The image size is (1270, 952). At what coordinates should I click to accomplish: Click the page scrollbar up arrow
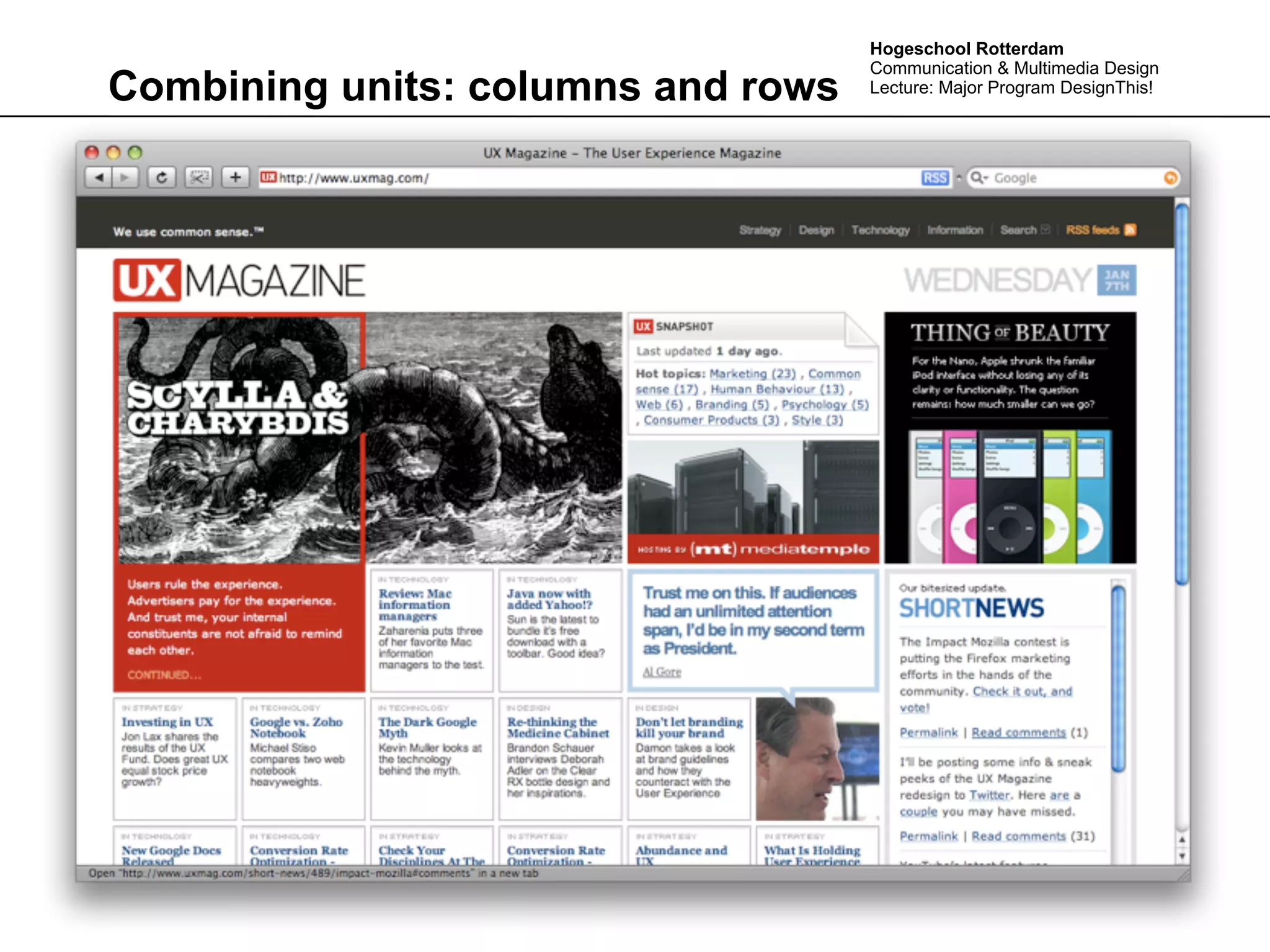[x=1182, y=840]
